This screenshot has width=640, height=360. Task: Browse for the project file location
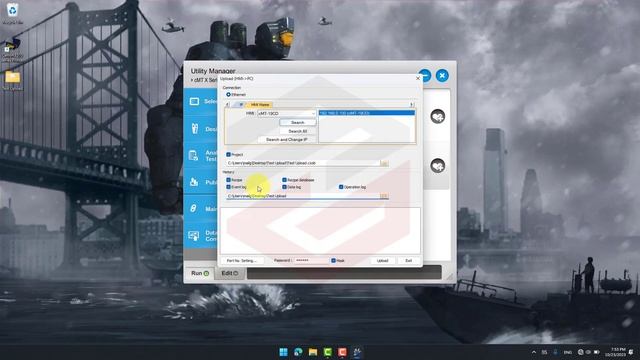pyautogui.click(x=384, y=163)
